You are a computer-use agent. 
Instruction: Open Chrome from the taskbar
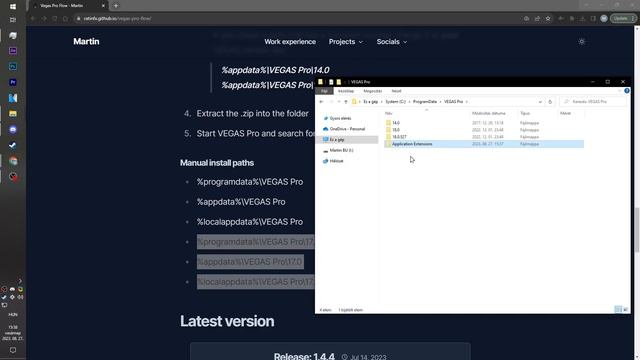tap(13, 161)
